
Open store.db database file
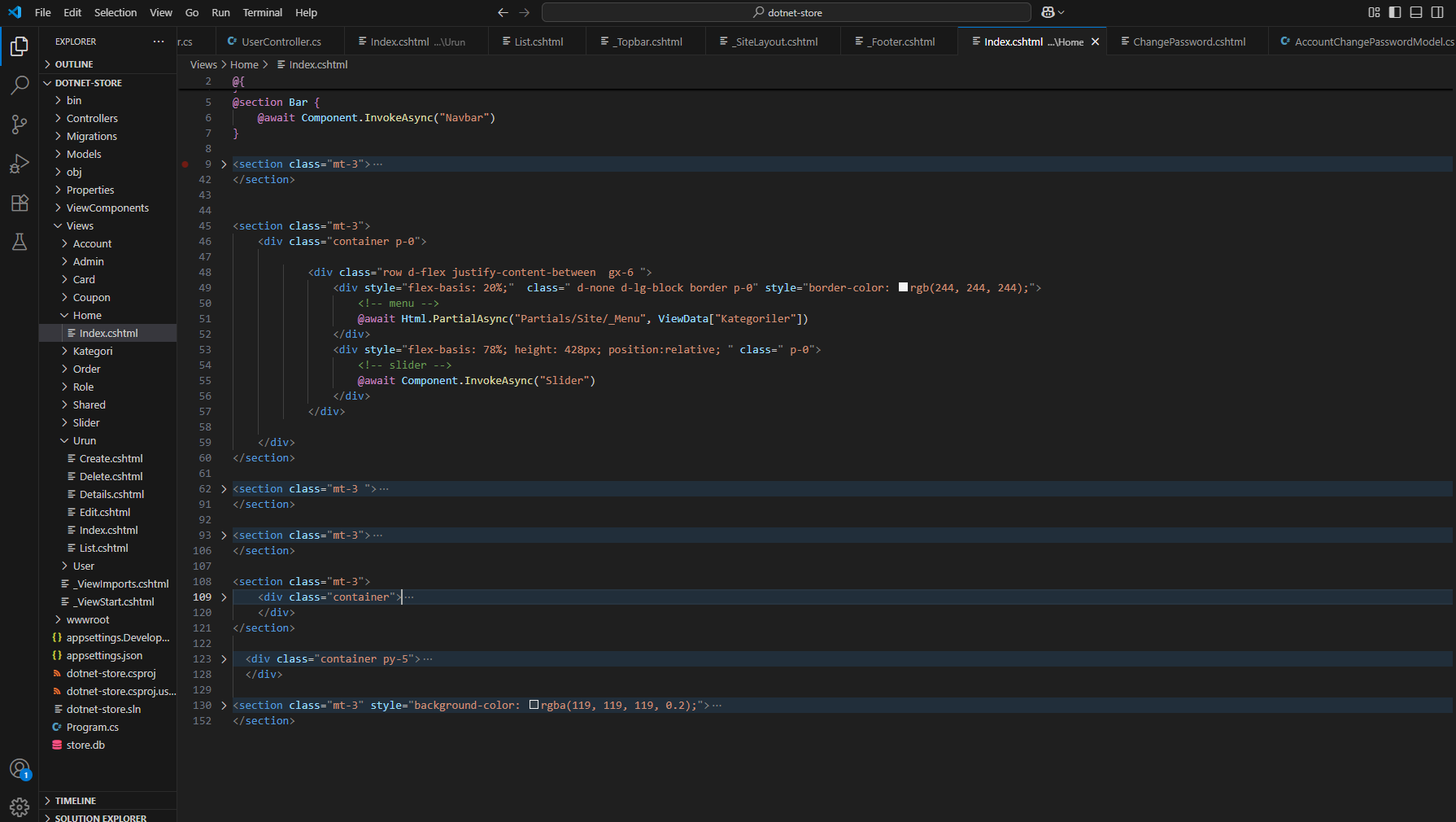pyautogui.click(x=85, y=745)
